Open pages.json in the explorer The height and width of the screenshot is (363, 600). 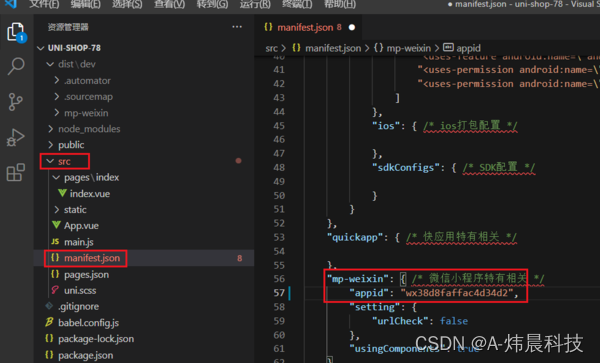point(86,275)
